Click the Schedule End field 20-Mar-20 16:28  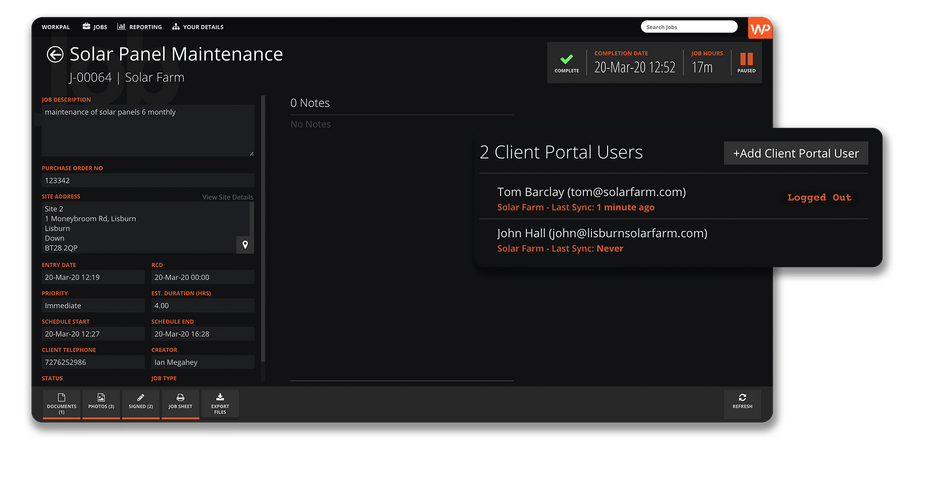[203, 334]
